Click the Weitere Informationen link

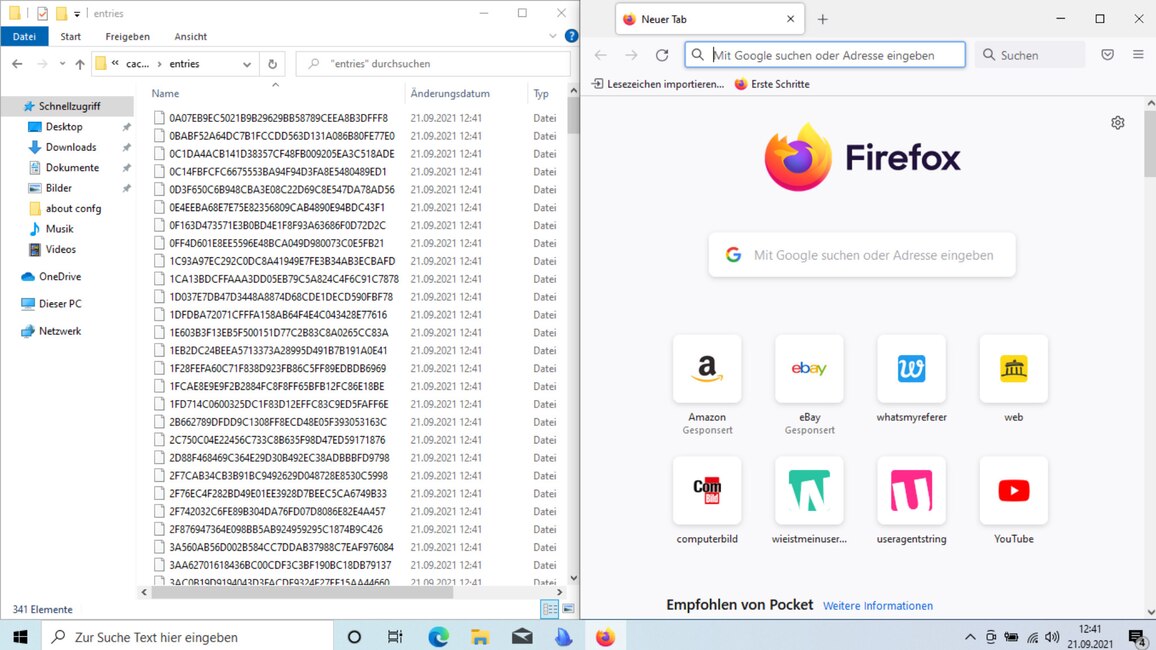click(x=878, y=605)
